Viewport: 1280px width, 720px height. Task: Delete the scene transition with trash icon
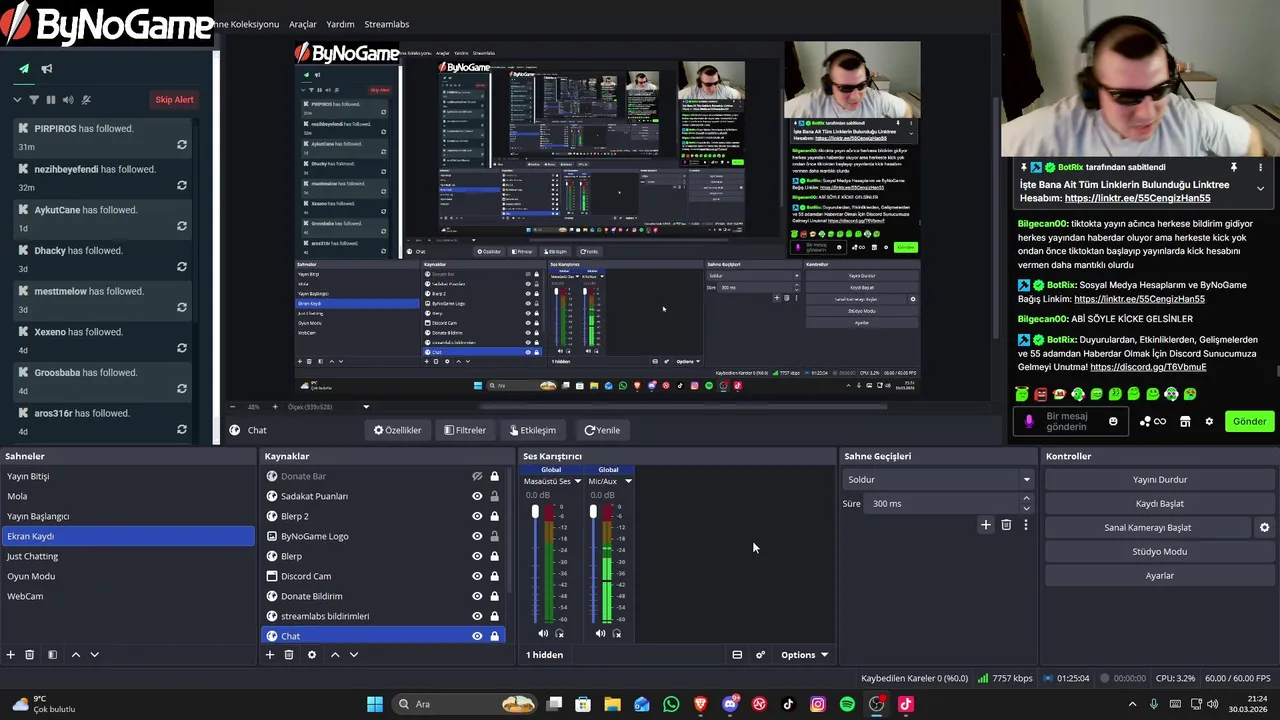(1006, 525)
